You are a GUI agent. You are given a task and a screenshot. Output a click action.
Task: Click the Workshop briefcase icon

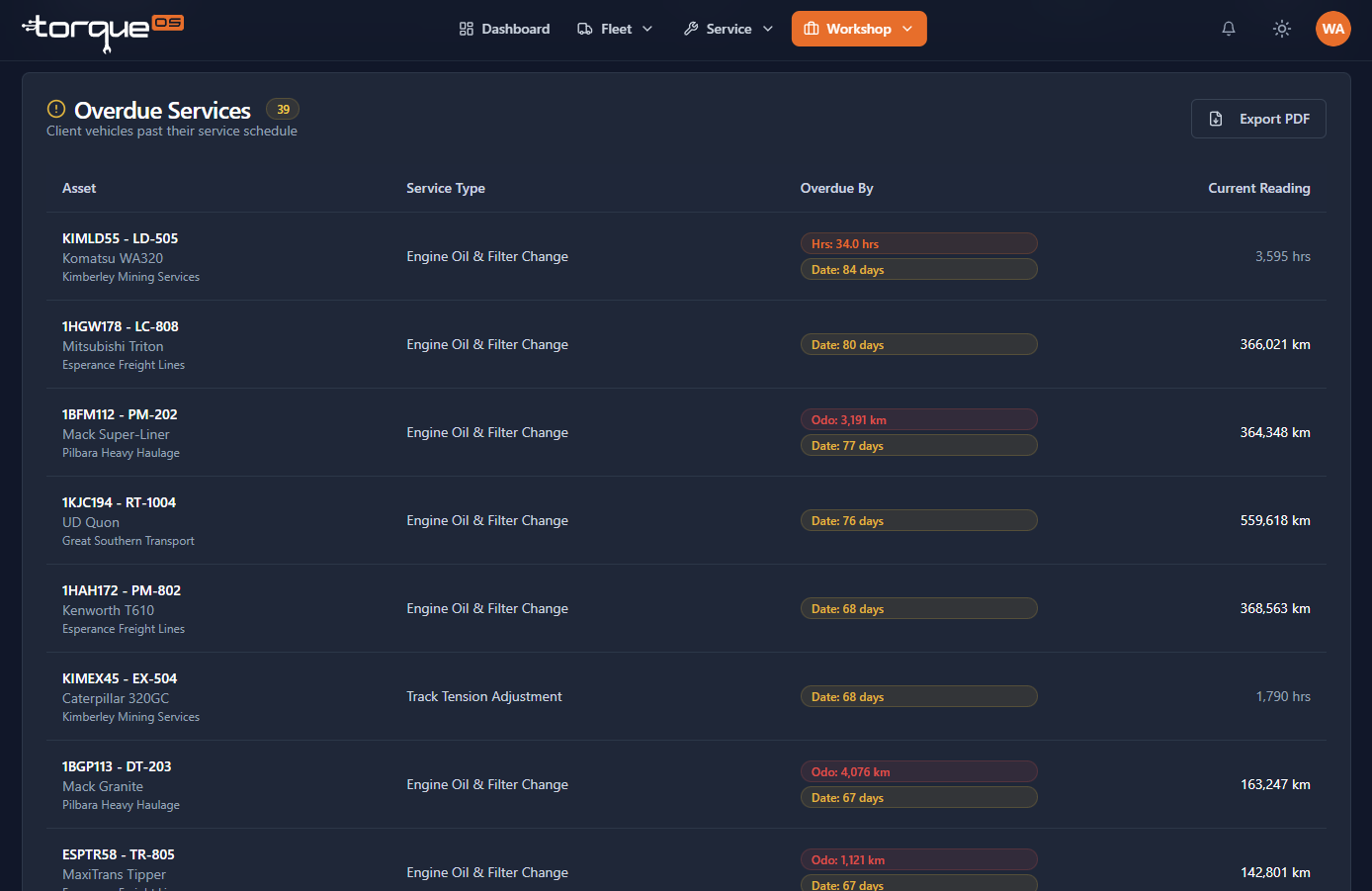(812, 29)
